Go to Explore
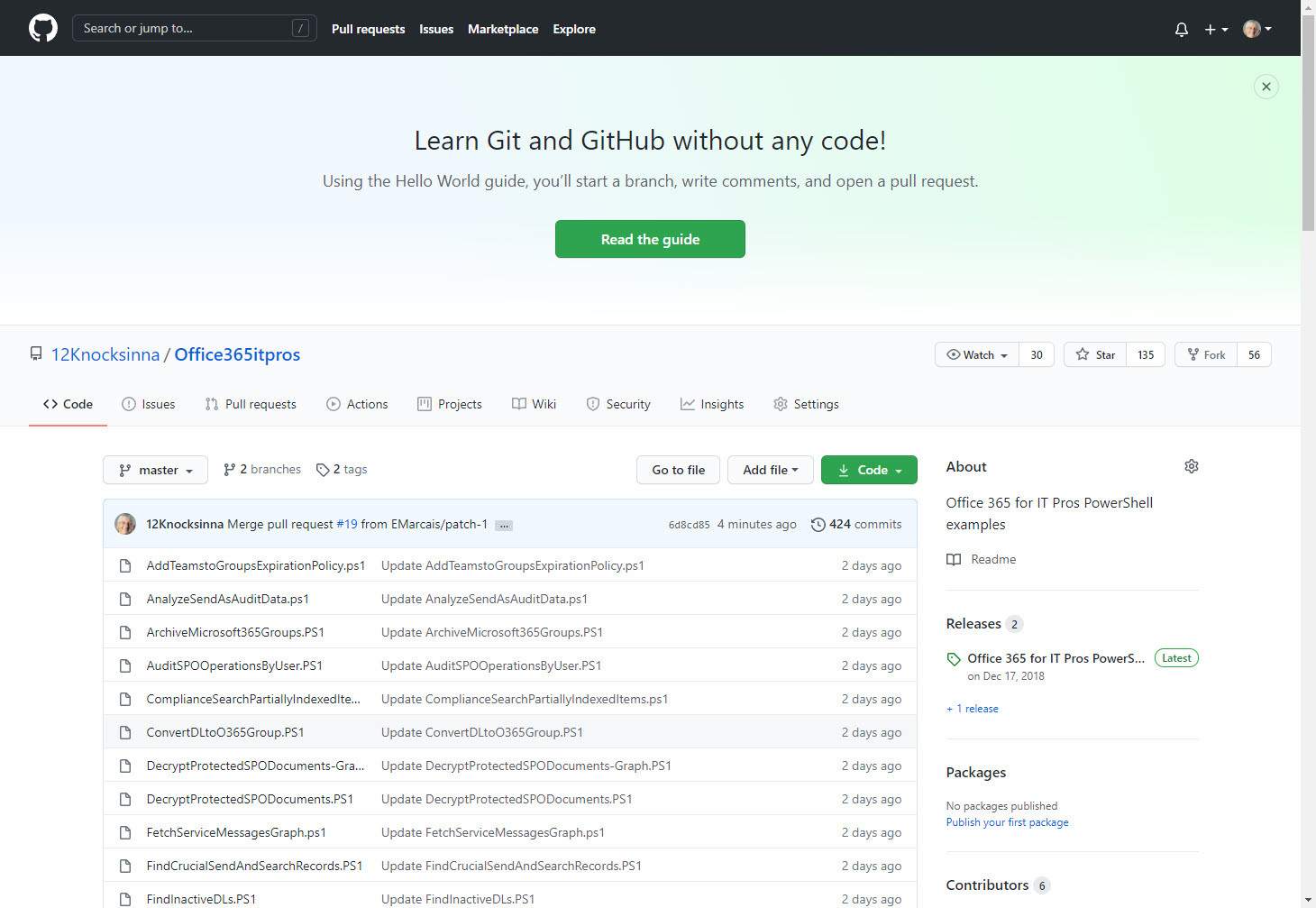This screenshot has width=1316, height=908. click(574, 29)
